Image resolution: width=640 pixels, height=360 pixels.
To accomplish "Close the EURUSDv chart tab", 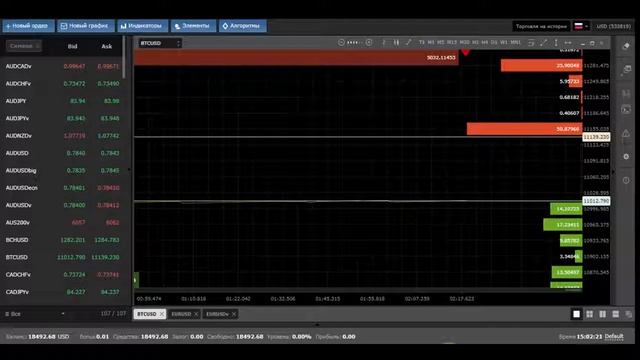I will tap(234, 314).
